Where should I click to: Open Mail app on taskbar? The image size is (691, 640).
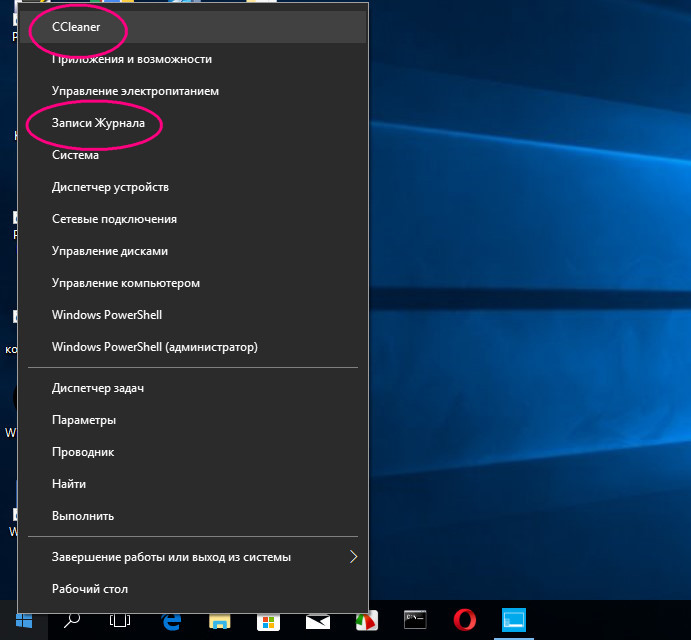(x=318, y=621)
